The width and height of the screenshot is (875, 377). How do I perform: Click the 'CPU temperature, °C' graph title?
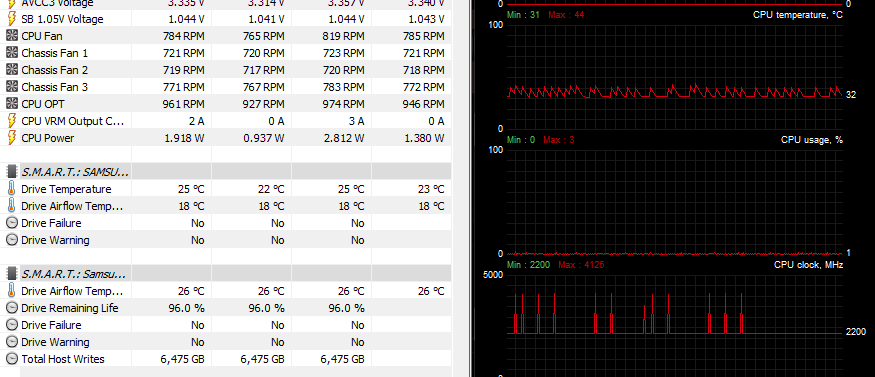798,14
